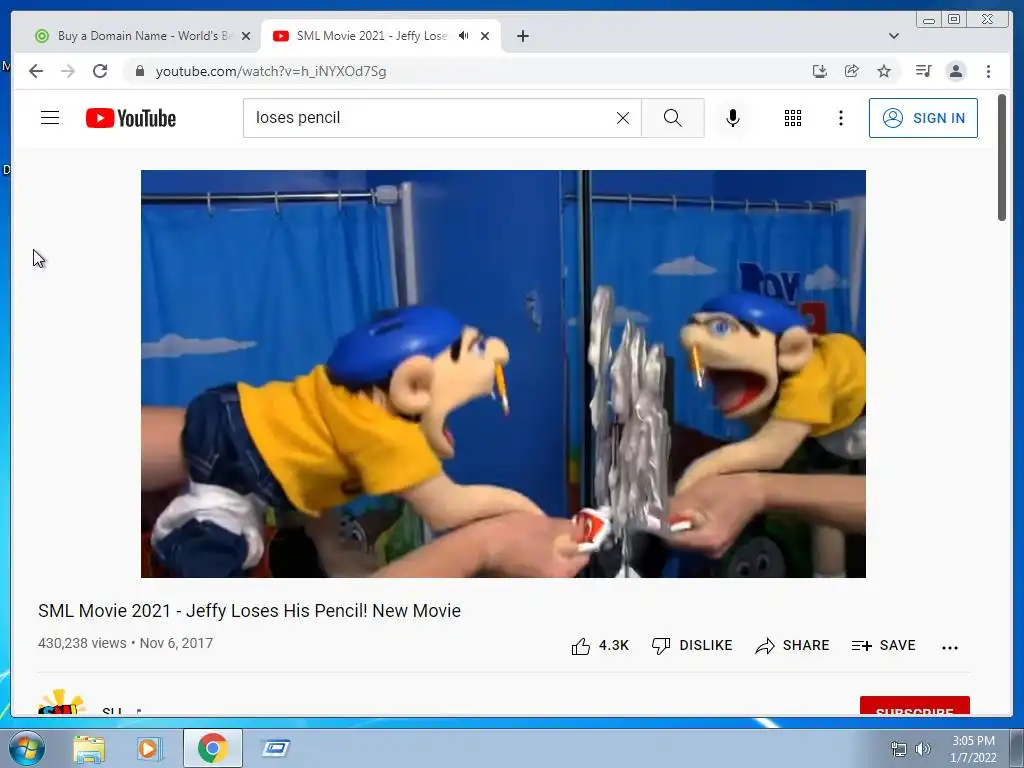1024x768 pixels.
Task: Save video to playlist with SAVE
Action: coord(884,646)
